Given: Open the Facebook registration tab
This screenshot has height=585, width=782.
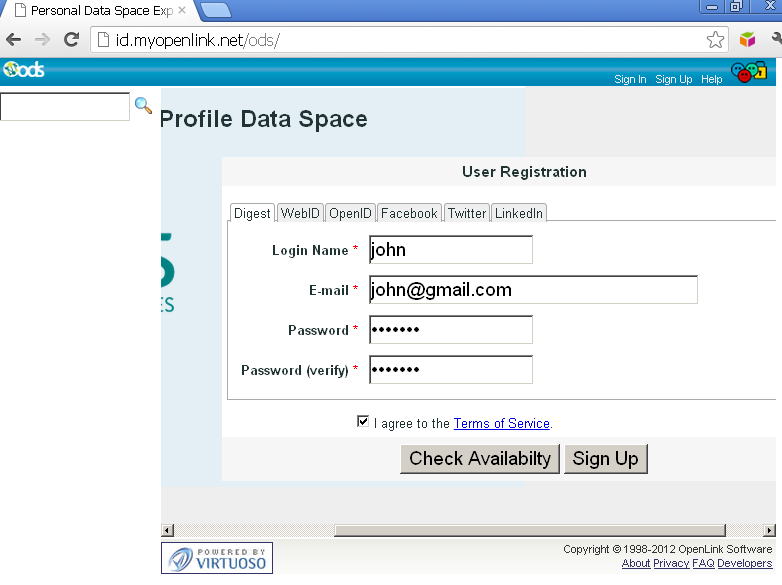Looking at the screenshot, I should (x=409, y=213).
